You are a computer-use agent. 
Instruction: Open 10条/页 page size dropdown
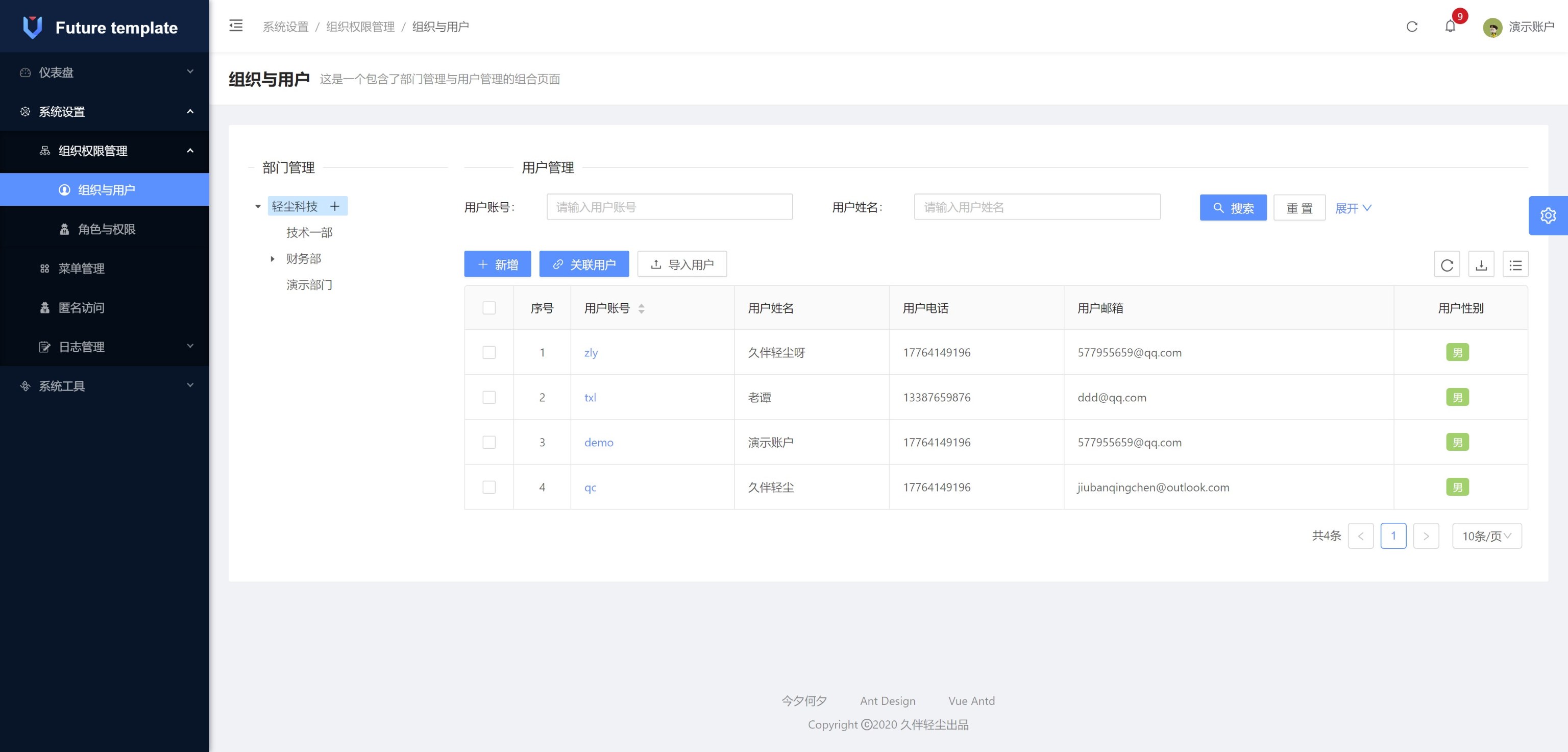pos(1486,536)
